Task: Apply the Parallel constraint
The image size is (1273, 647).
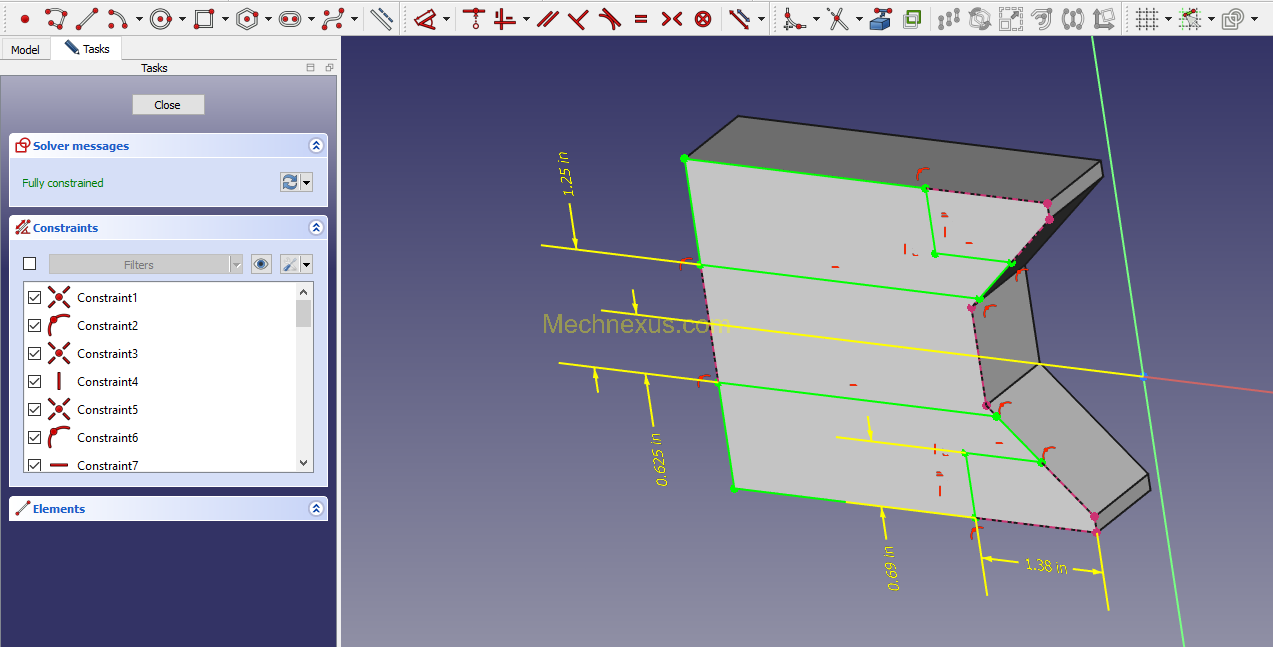Action: coord(546,18)
